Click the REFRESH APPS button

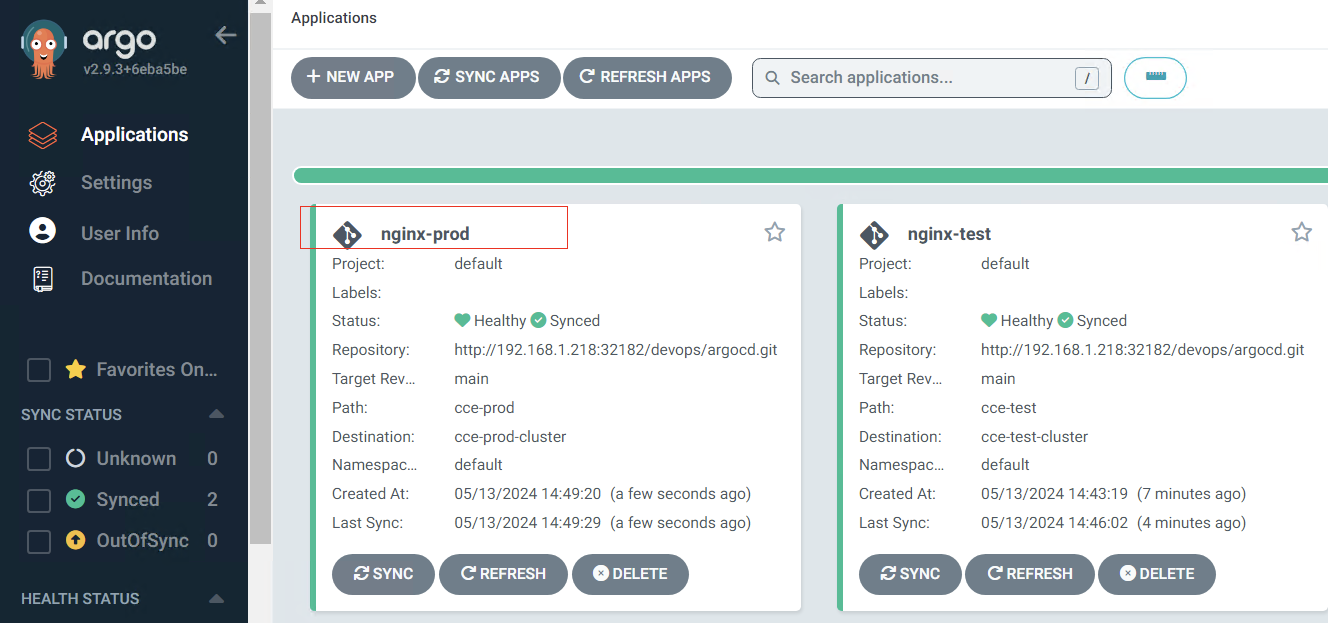tap(647, 77)
